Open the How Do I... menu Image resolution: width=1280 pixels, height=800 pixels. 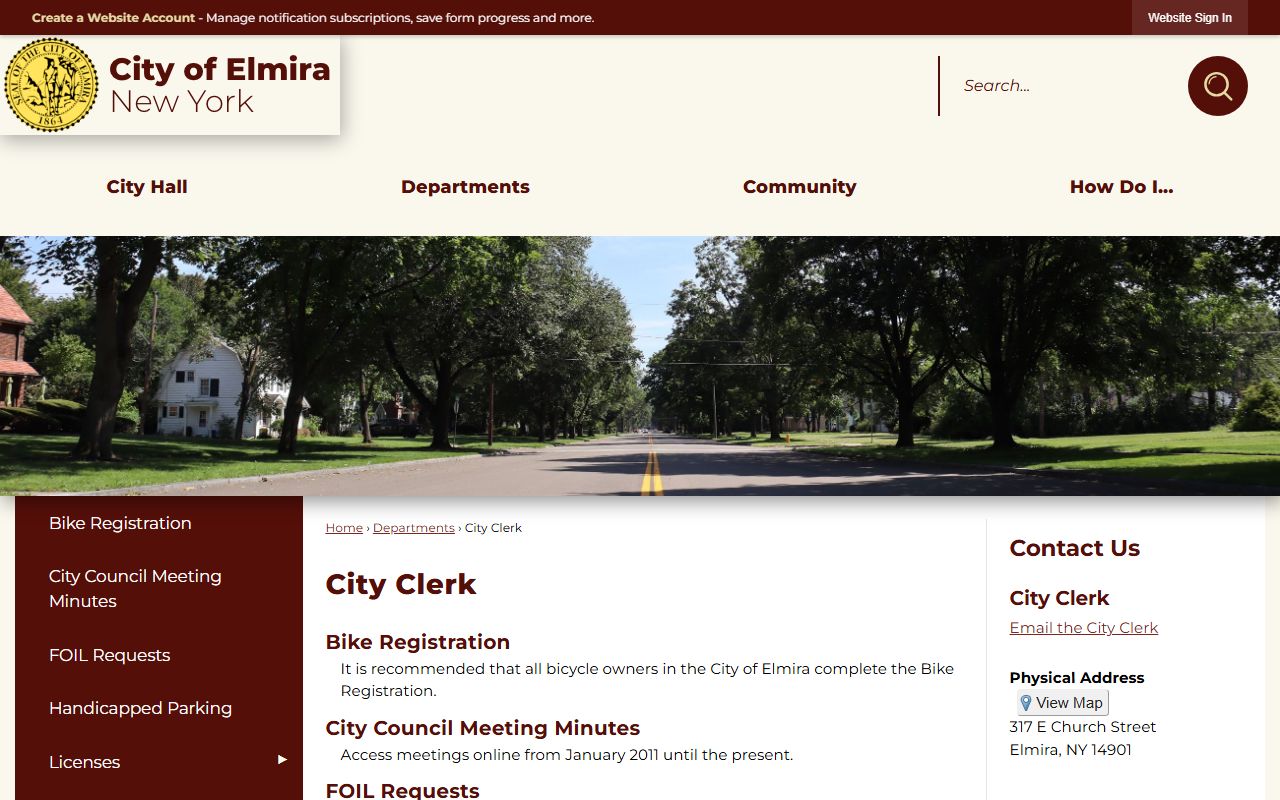pyautogui.click(x=1121, y=187)
